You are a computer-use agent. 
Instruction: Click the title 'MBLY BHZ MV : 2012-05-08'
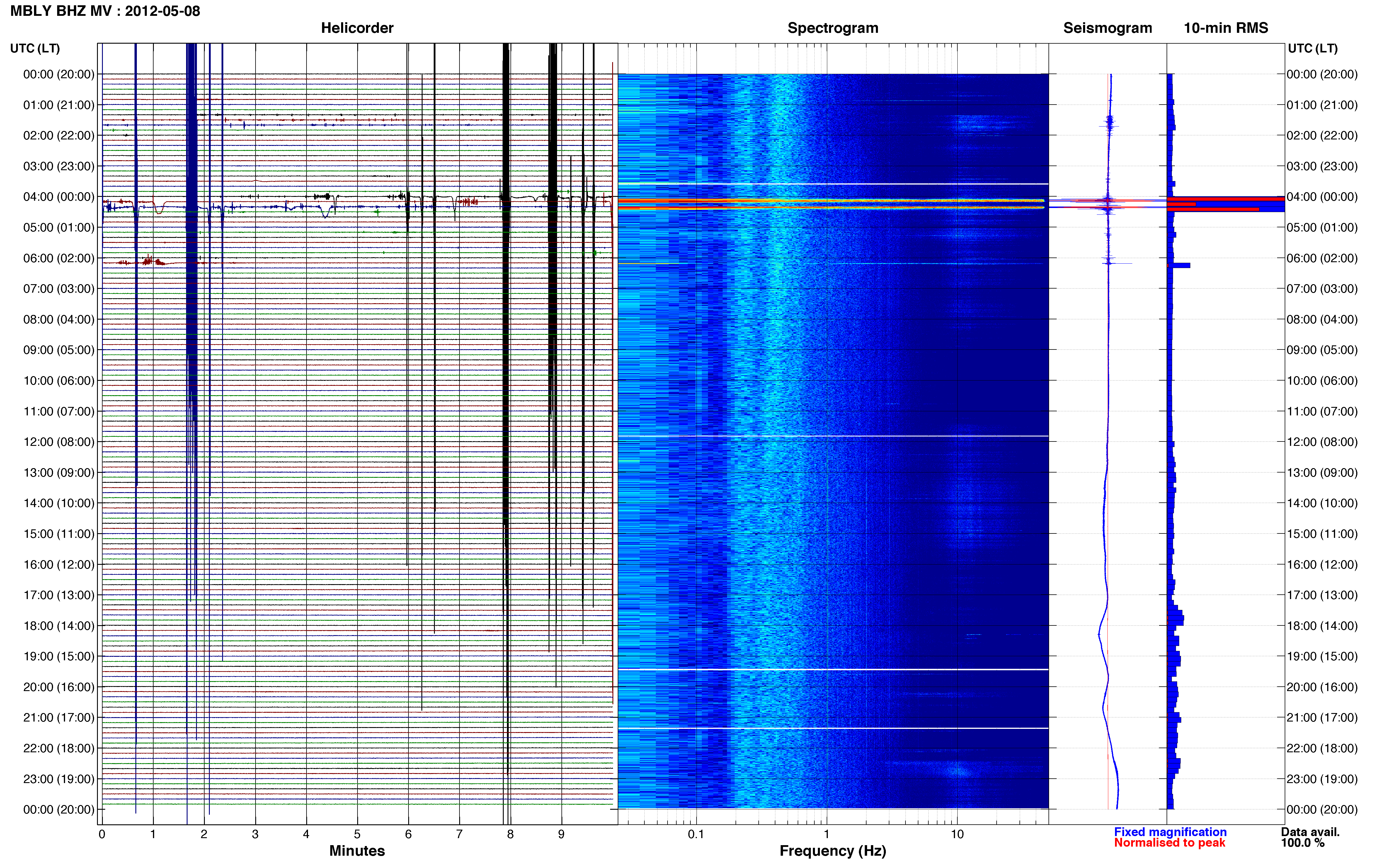tap(105, 11)
